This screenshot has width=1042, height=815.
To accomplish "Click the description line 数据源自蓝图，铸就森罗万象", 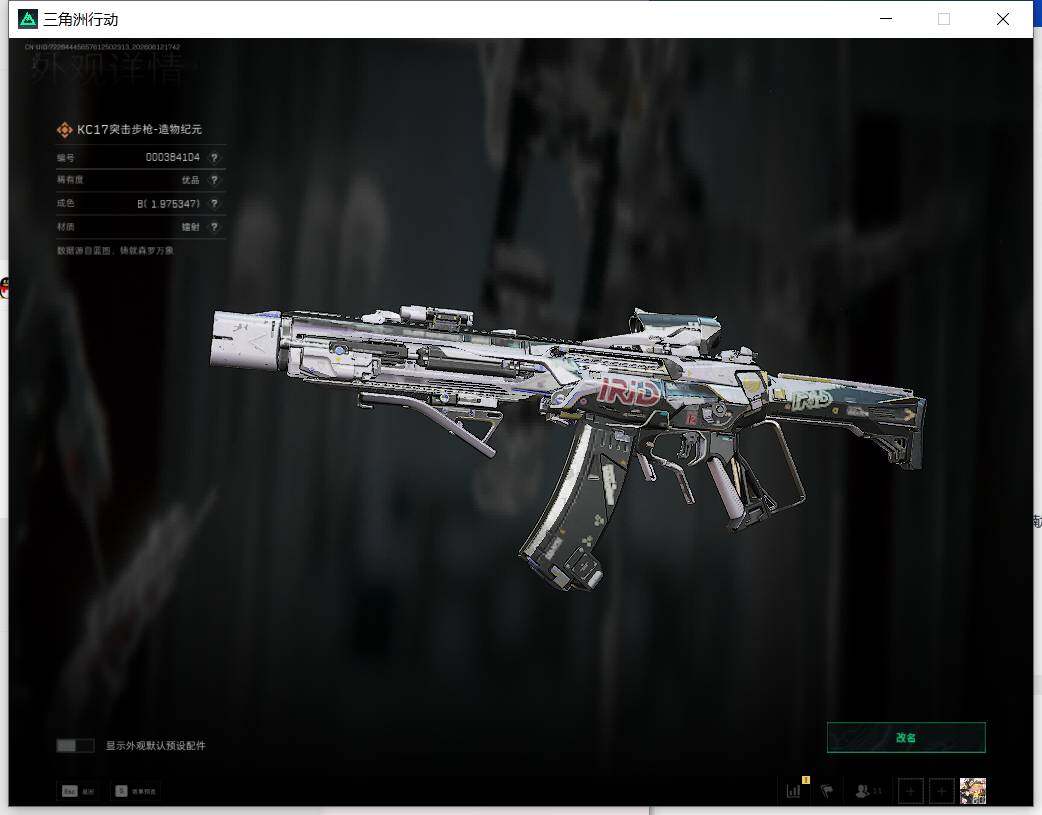I will [115, 251].
